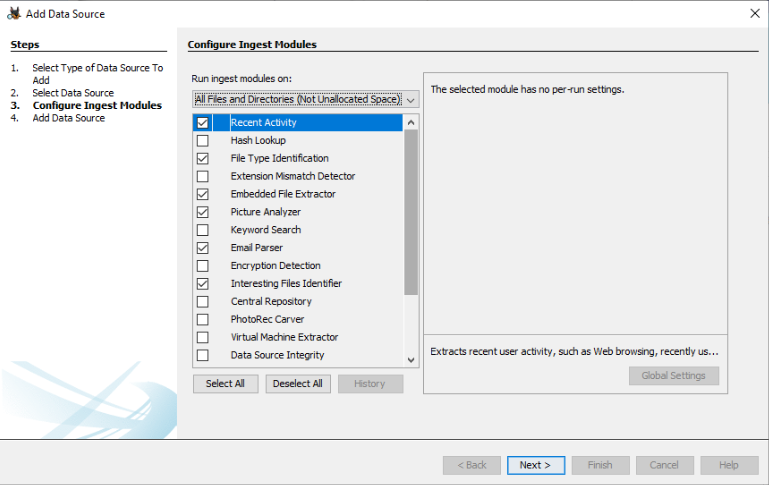Enable the Keyword Search checkbox
This screenshot has width=769, height=485.
click(x=203, y=230)
